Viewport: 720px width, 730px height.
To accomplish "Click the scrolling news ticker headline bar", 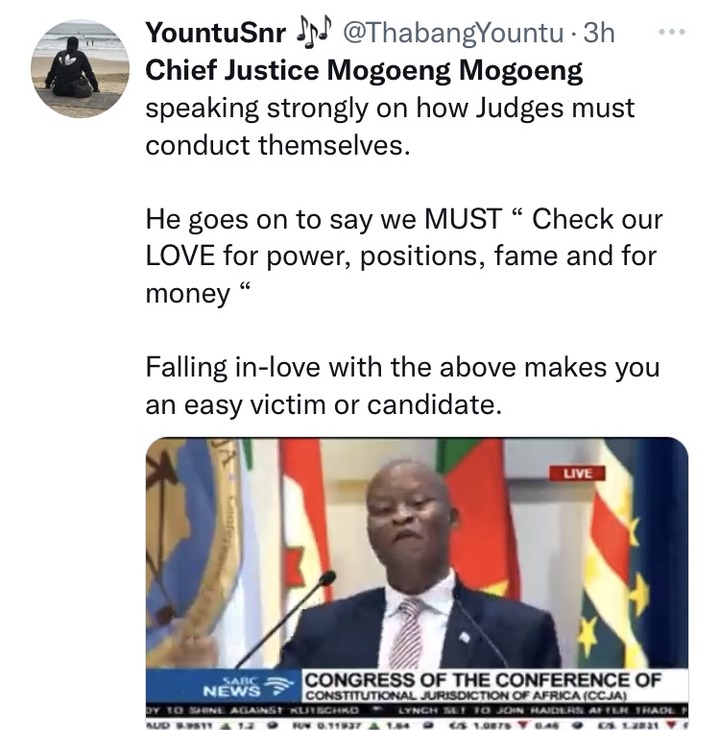I will (x=417, y=710).
